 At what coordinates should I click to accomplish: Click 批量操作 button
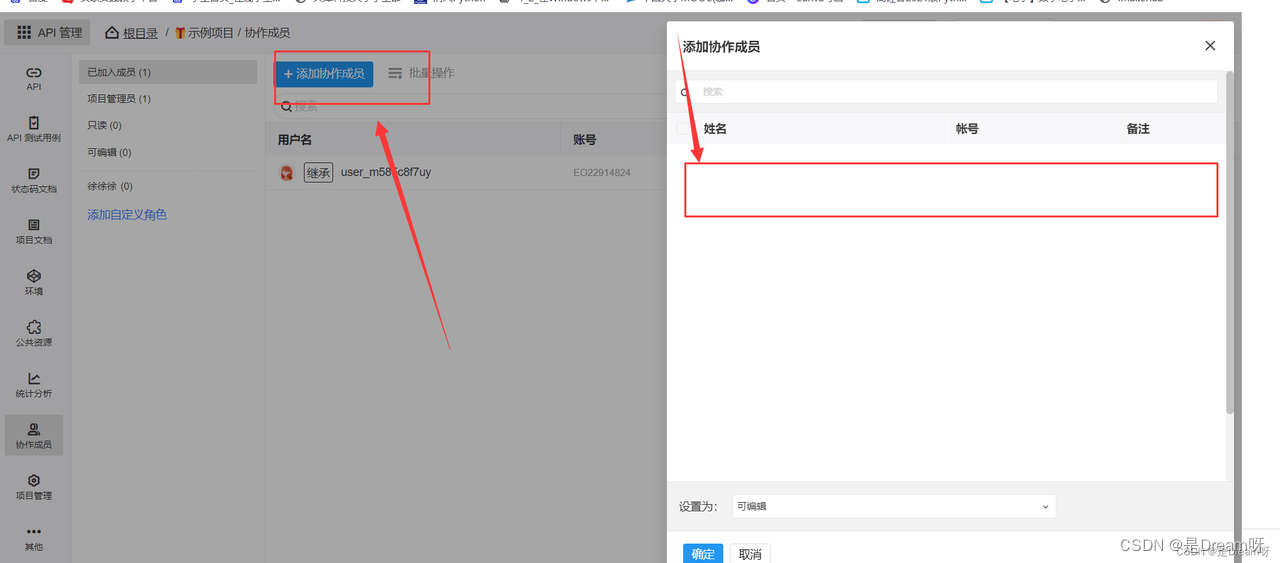[421, 73]
